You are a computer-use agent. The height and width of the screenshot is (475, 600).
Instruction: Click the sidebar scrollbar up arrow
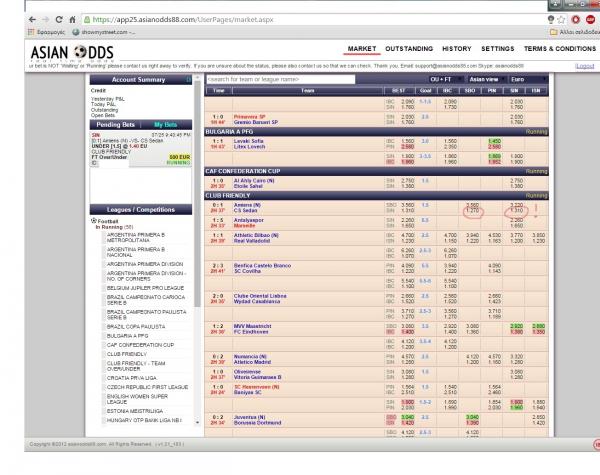coord(197,77)
